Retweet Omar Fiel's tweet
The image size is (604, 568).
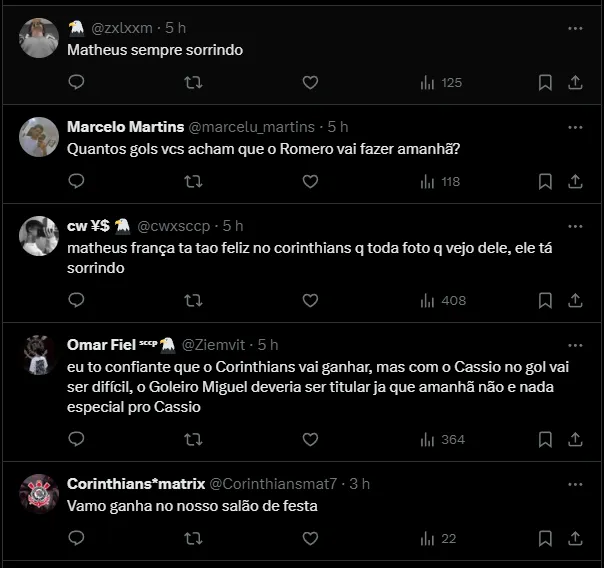click(x=194, y=439)
